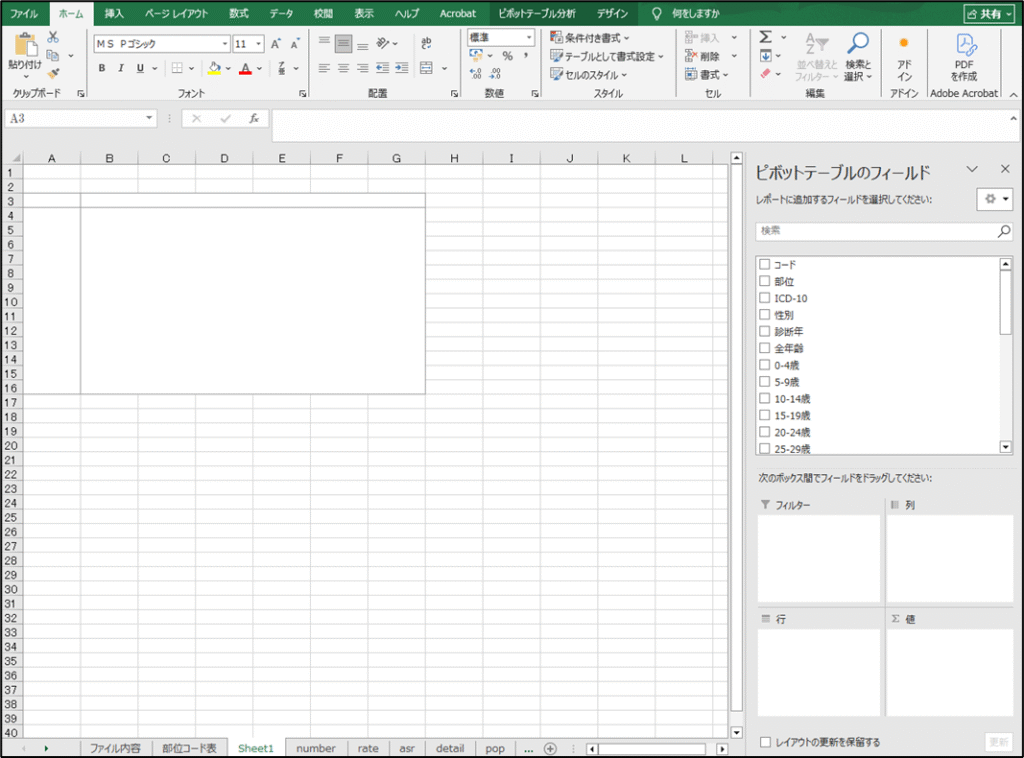Open 条件付き書式 conditional formatting
The image size is (1024, 758).
click(x=590, y=38)
